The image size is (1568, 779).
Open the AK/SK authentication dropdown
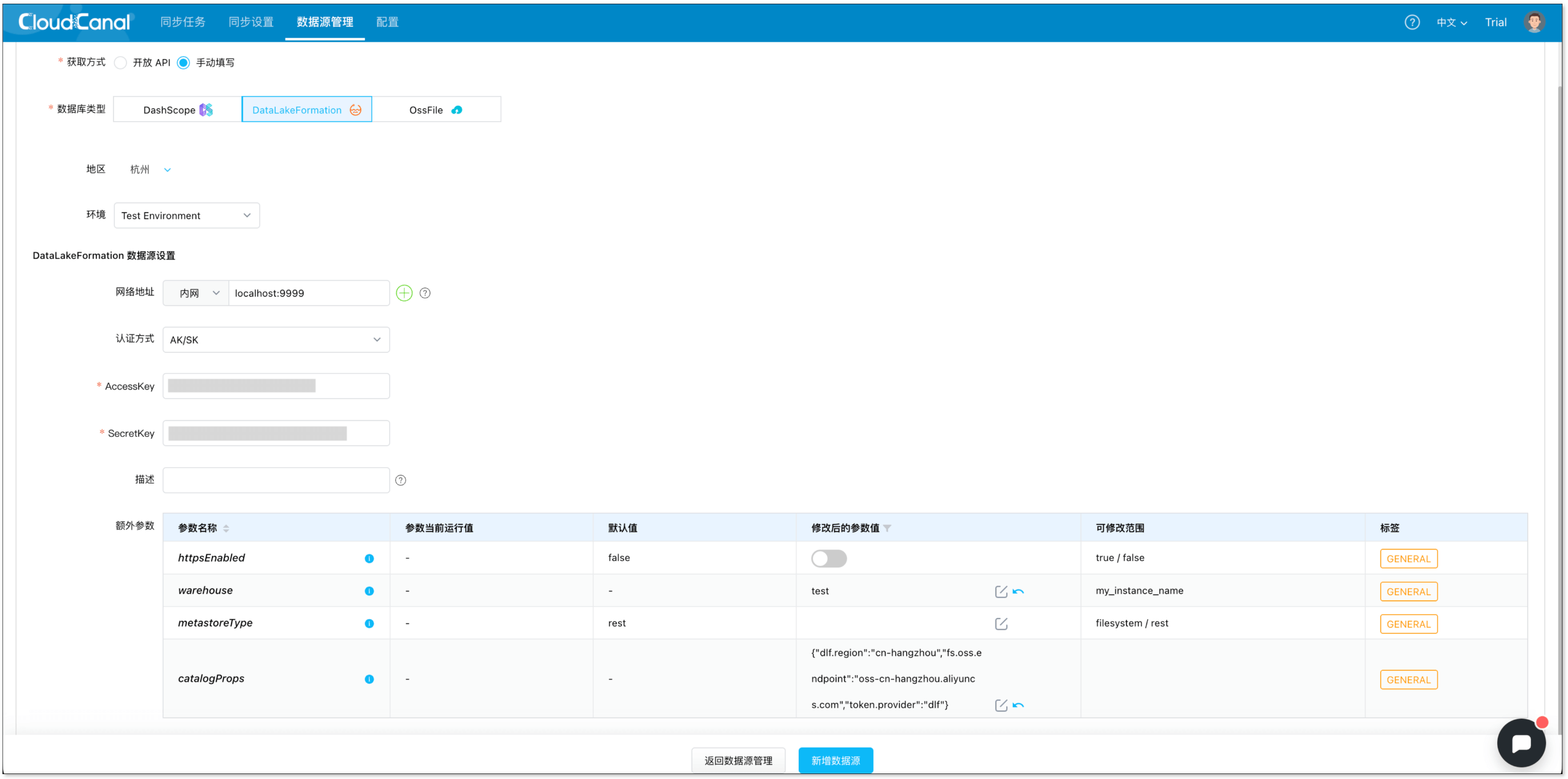click(x=276, y=340)
